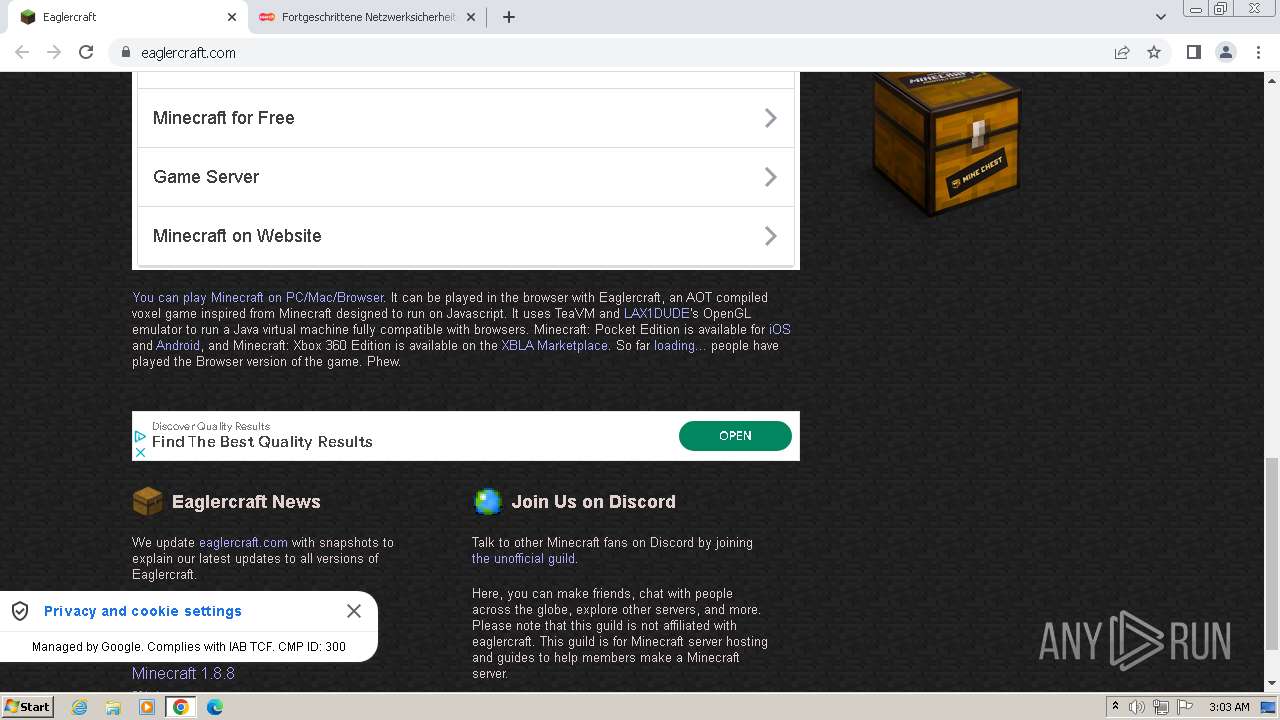1280x720 pixels.
Task: Switch to Fortgeschrittene Netzwerksicherheit tab
Action: coord(367,17)
